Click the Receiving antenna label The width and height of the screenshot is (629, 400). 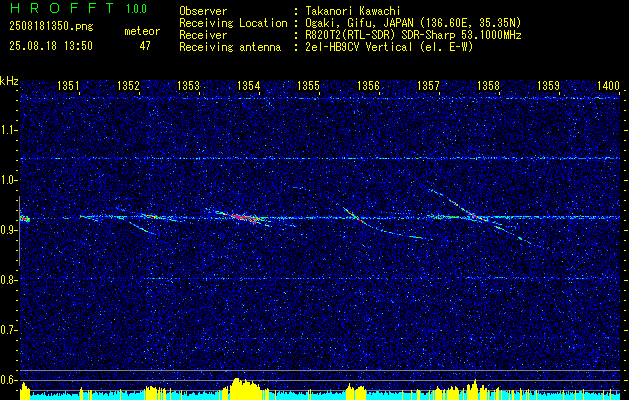230,47
